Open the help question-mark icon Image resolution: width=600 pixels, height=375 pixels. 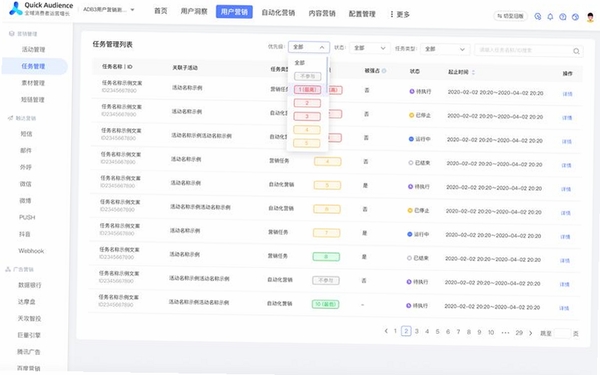tap(562, 17)
